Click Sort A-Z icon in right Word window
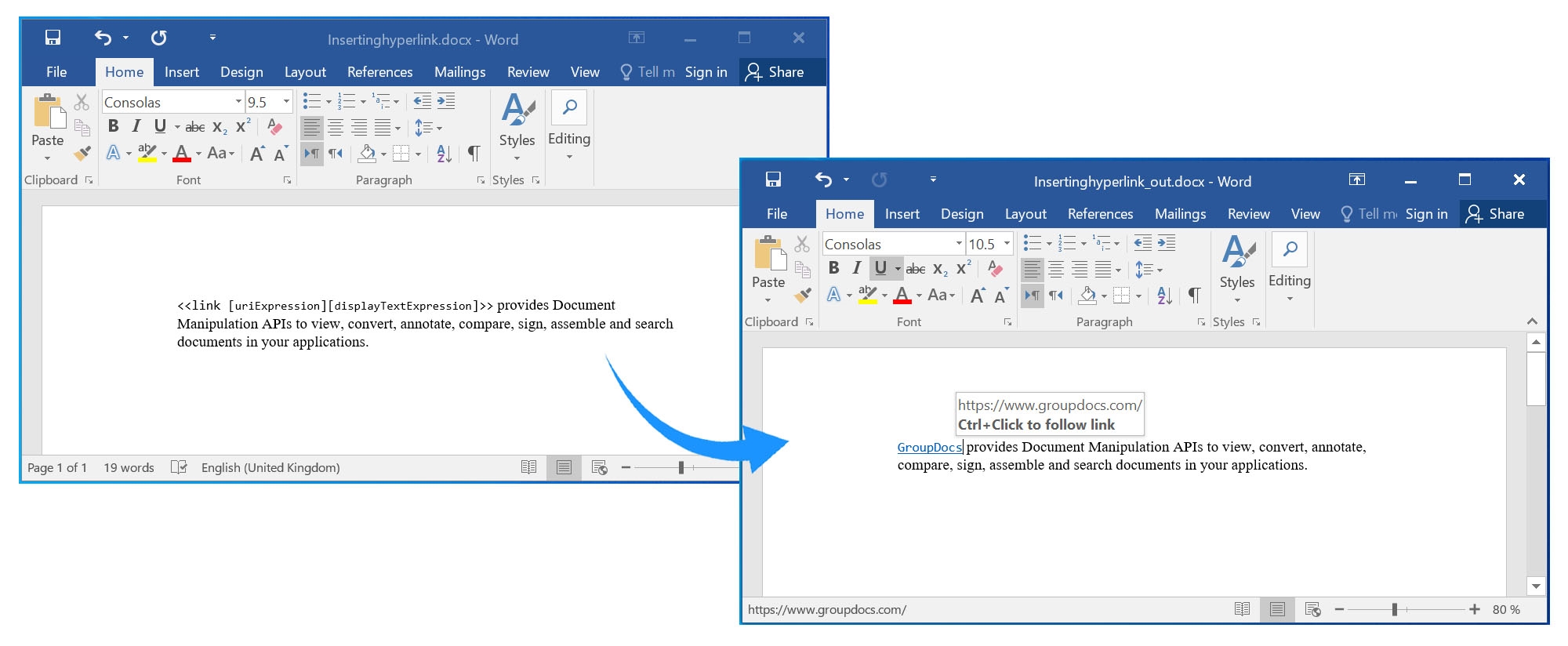The image size is (1568, 646). (1164, 296)
